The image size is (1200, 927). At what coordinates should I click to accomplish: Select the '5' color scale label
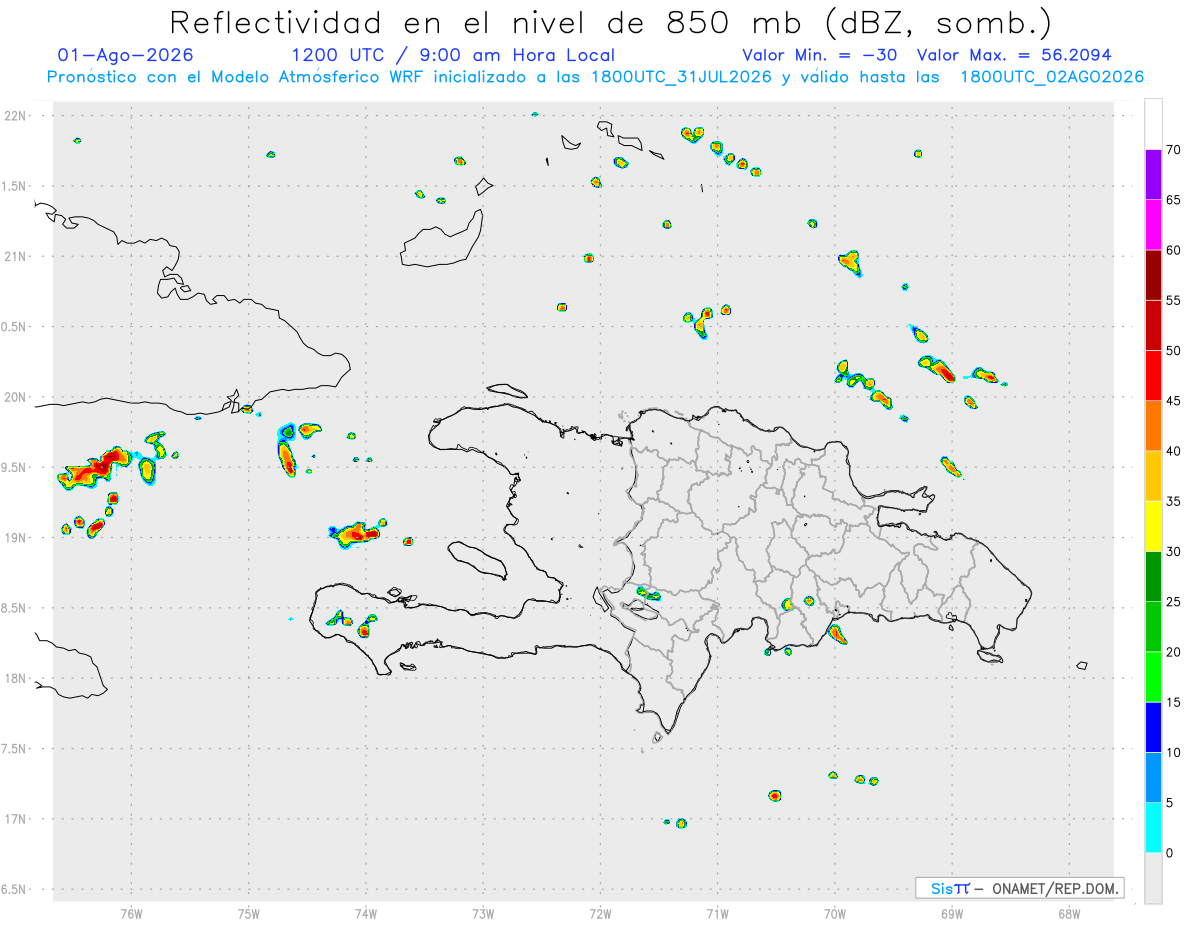(1170, 803)
